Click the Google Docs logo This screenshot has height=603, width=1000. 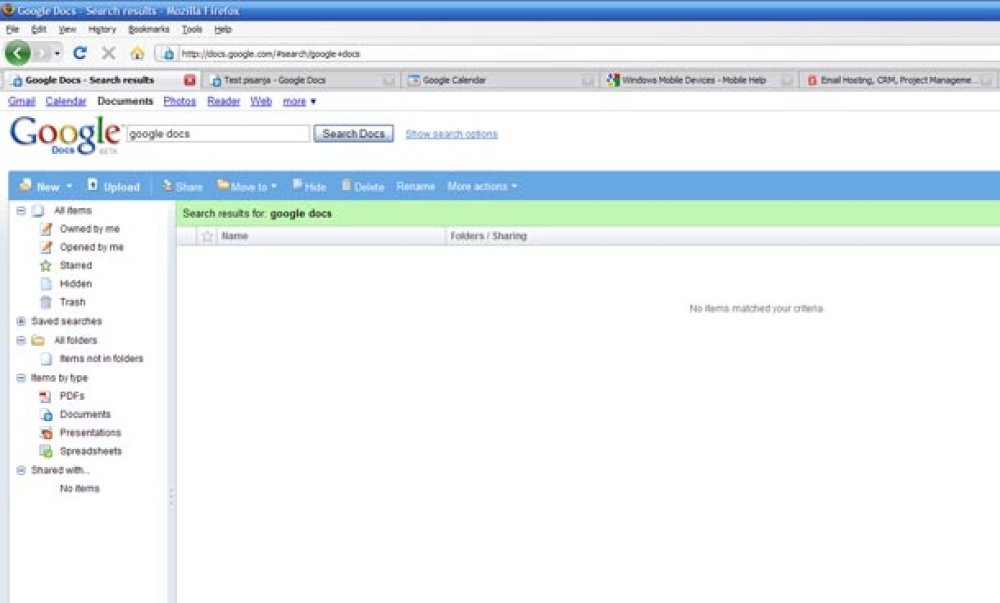point(64,134)
